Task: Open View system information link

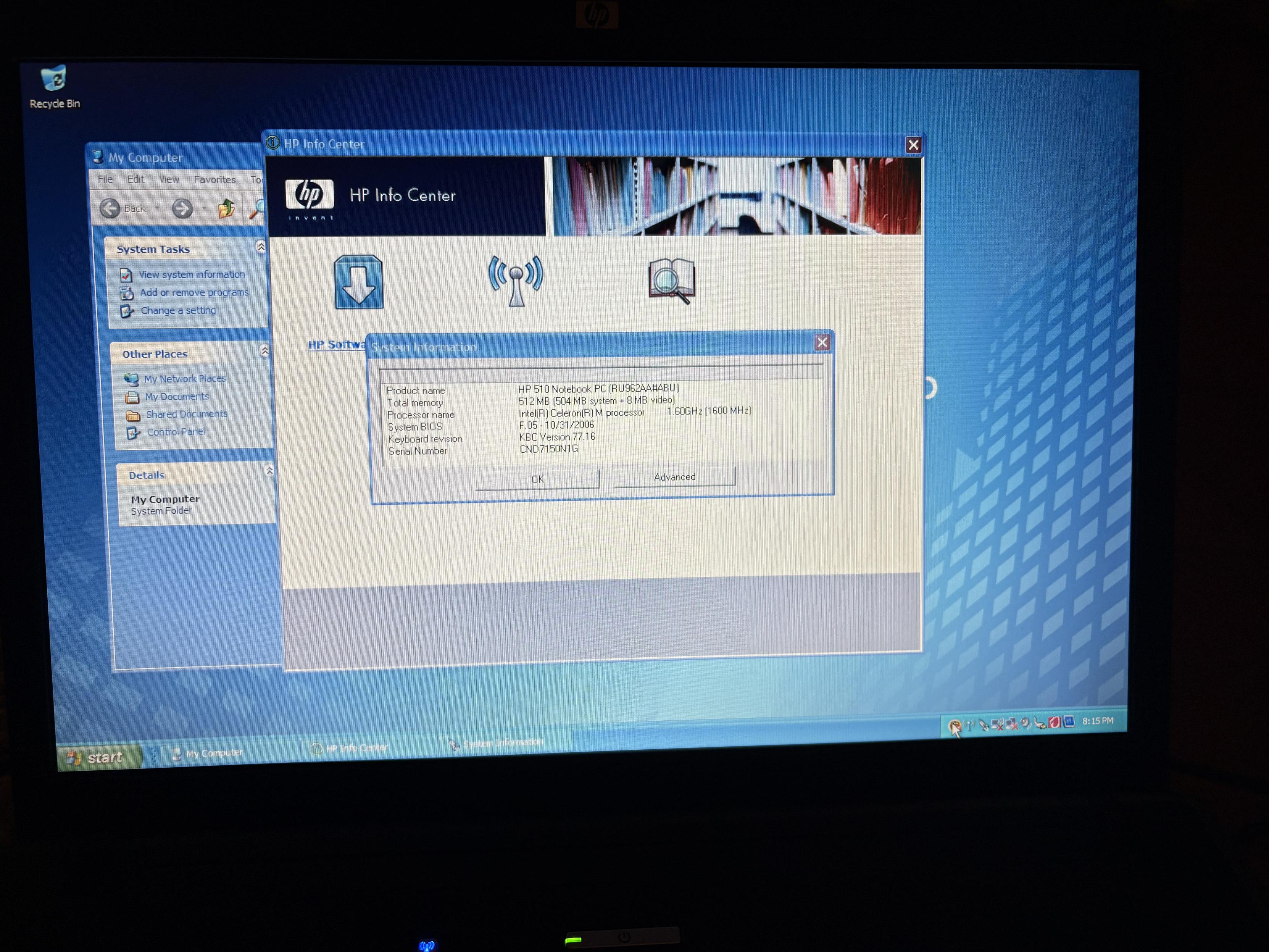Action: coord(192,274)
